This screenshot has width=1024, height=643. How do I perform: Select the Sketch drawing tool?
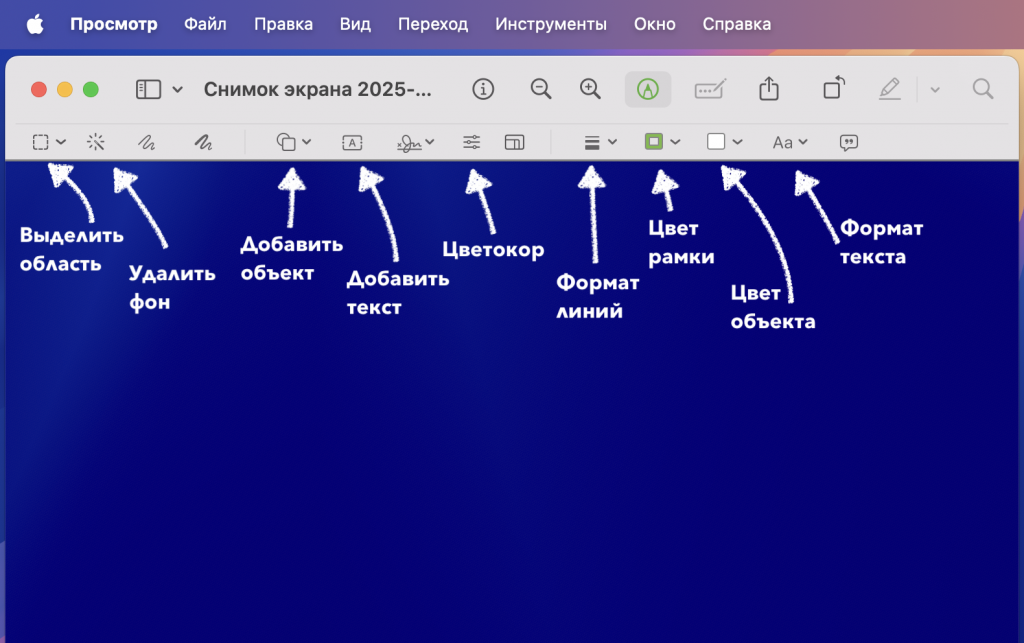point(146,142)
